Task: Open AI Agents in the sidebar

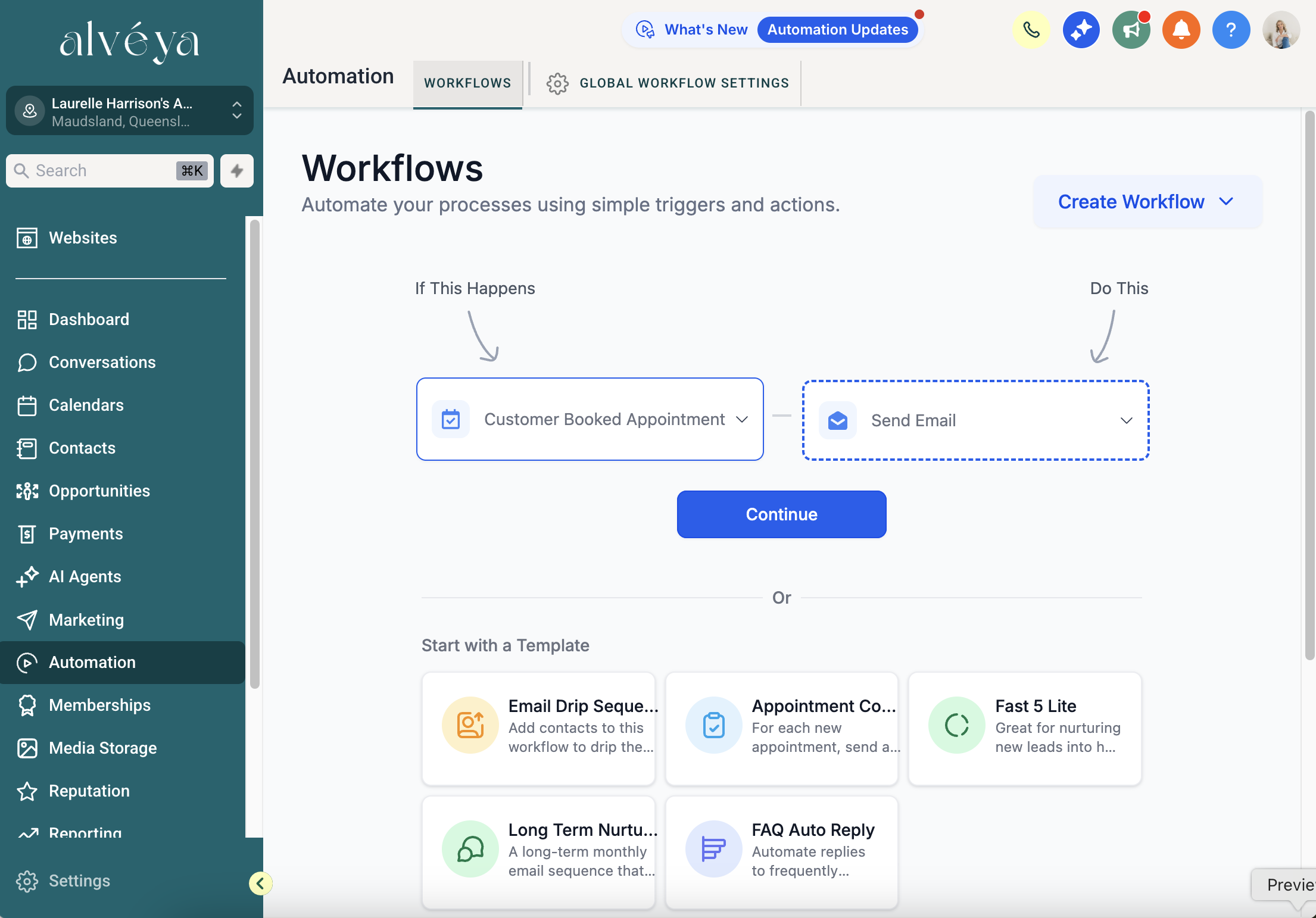Action: pyautogui.click(x=123, y=577)
